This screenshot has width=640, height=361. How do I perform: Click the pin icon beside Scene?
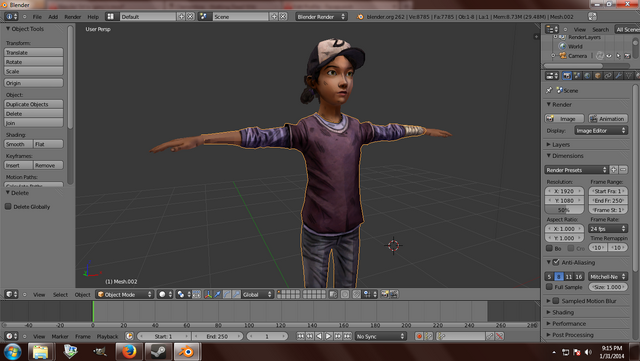click(549, 90)
